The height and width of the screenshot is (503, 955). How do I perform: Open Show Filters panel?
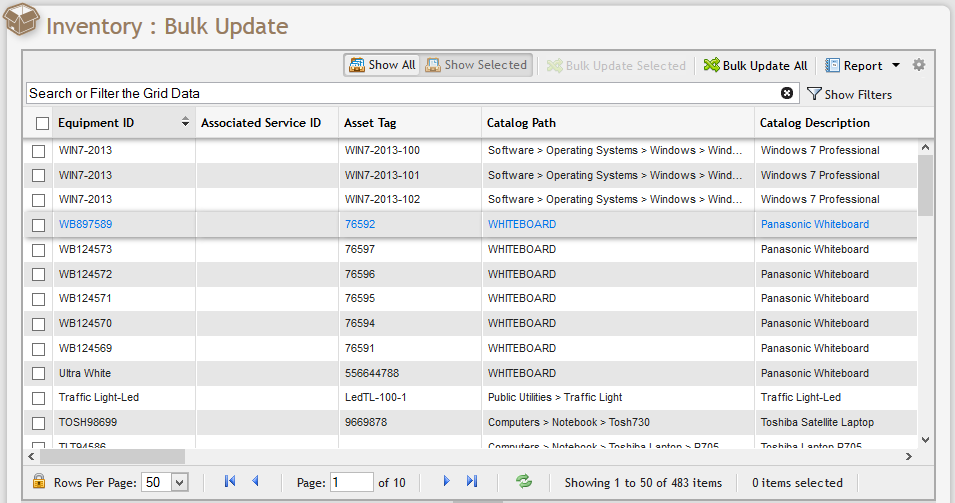849,94
